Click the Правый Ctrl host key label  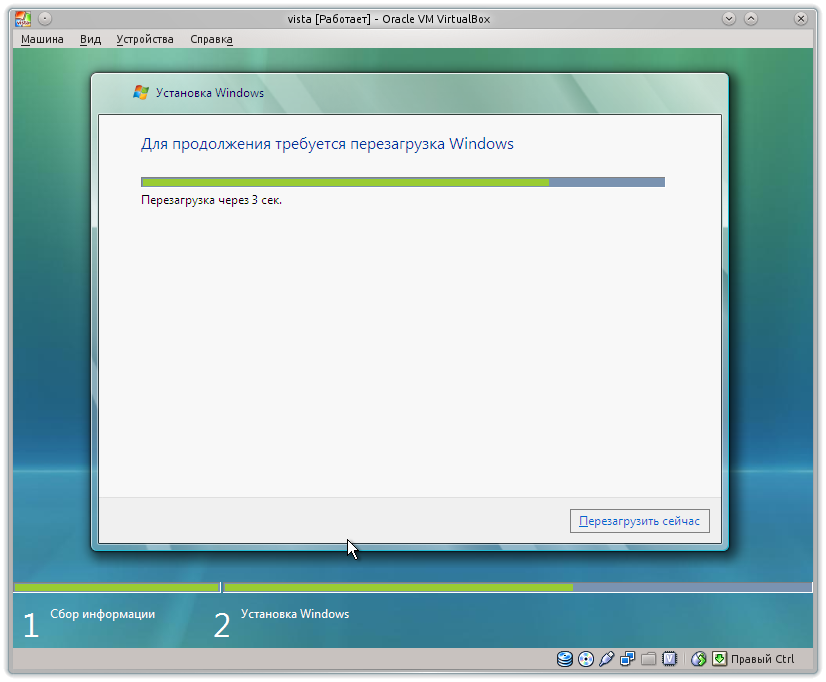[x=762, y=659]
